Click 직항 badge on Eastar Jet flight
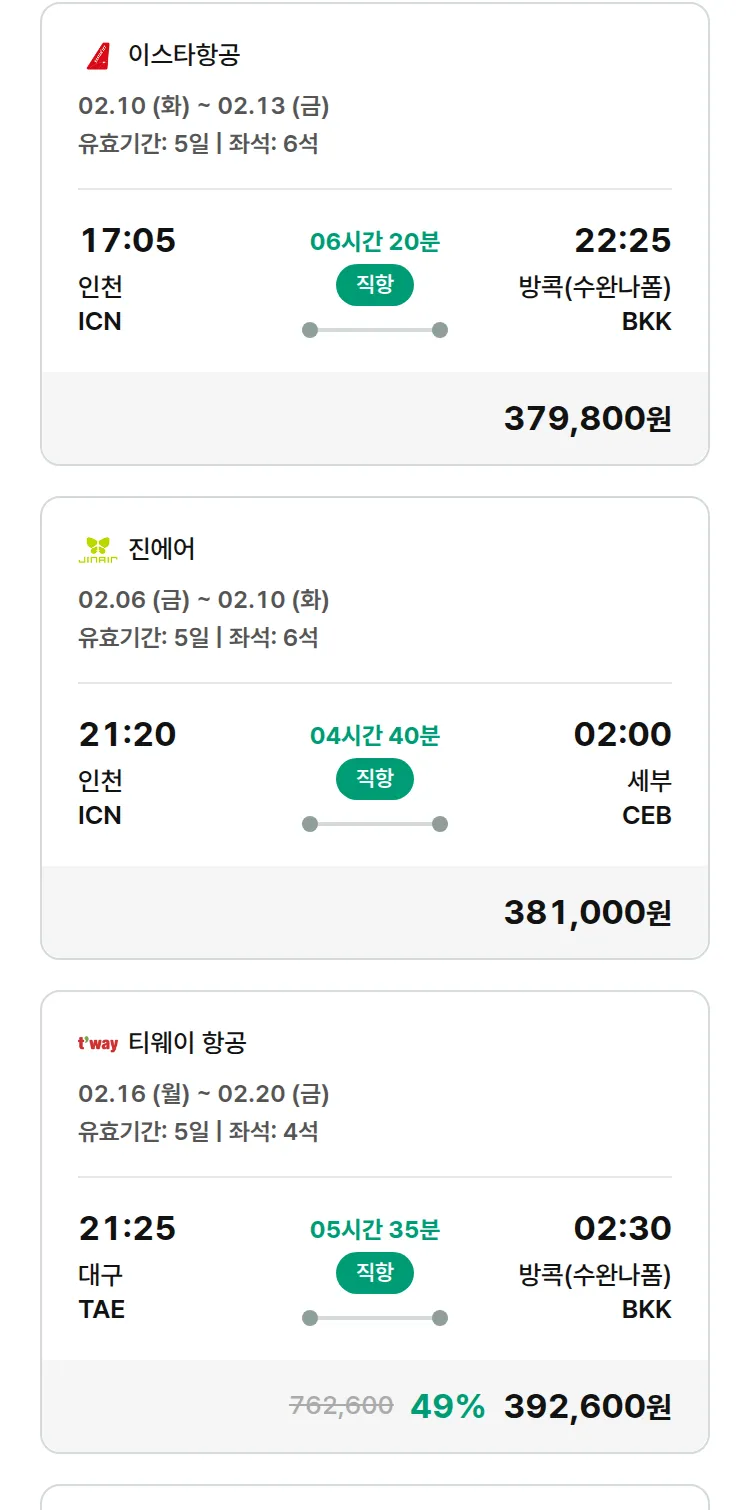 click(x=375, y=285)
